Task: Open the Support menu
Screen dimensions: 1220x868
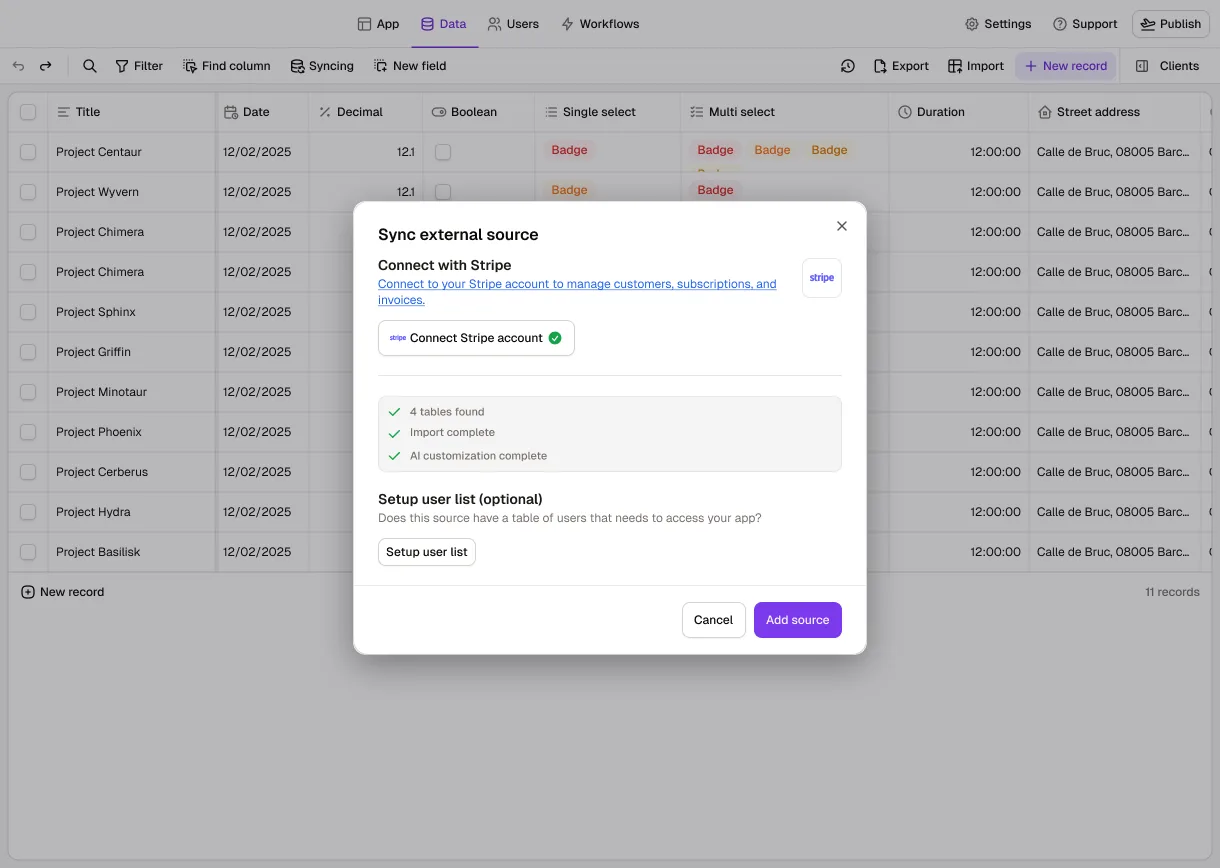Action: pos(1085,24)
